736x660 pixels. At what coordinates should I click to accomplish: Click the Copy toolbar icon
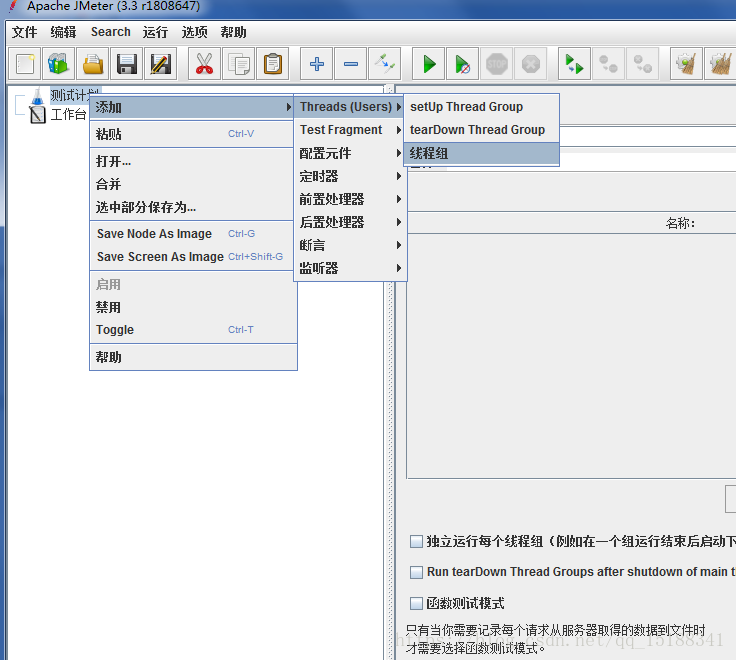(x=238, y=64)
